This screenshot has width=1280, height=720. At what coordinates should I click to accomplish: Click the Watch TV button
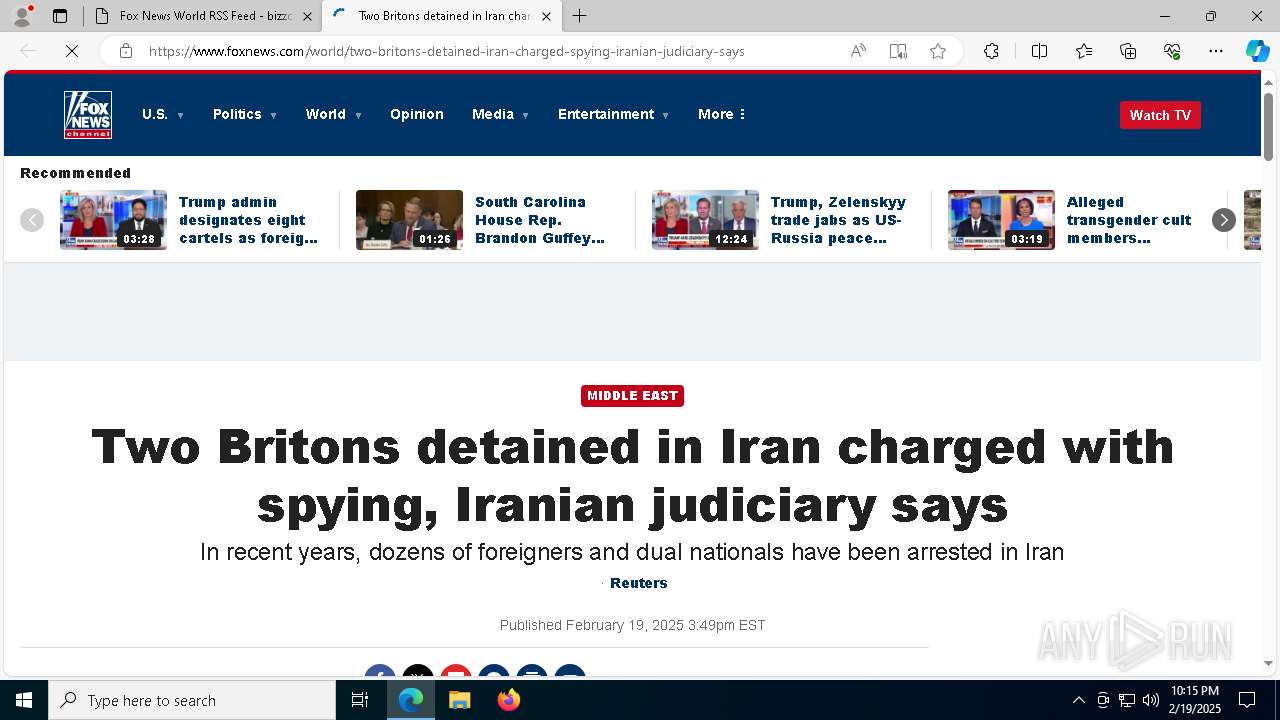[x=1160, y=115]
